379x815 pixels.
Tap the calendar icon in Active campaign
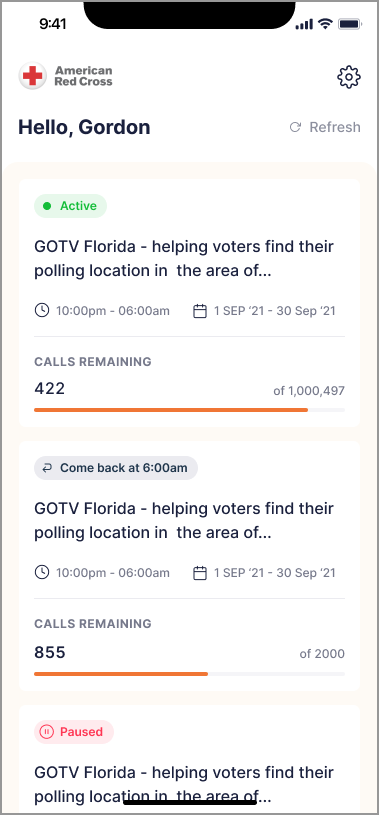point(200,311)
